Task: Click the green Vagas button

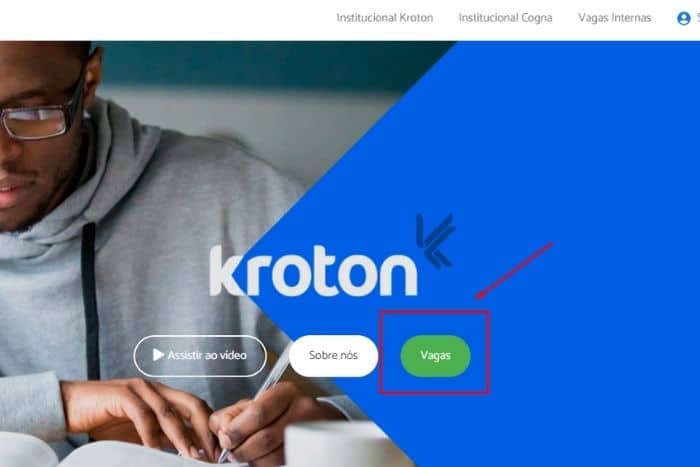Action: (x=435, y=356)
